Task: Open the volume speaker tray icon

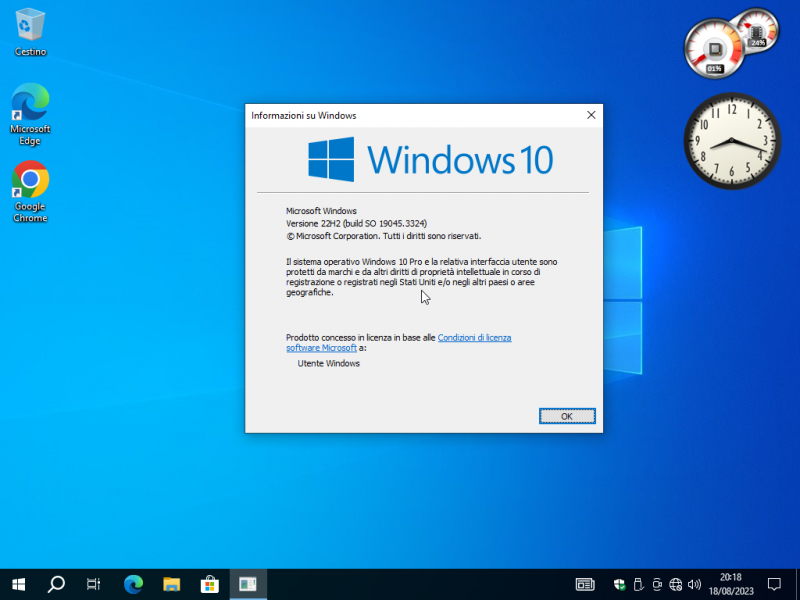Action: 694,584
